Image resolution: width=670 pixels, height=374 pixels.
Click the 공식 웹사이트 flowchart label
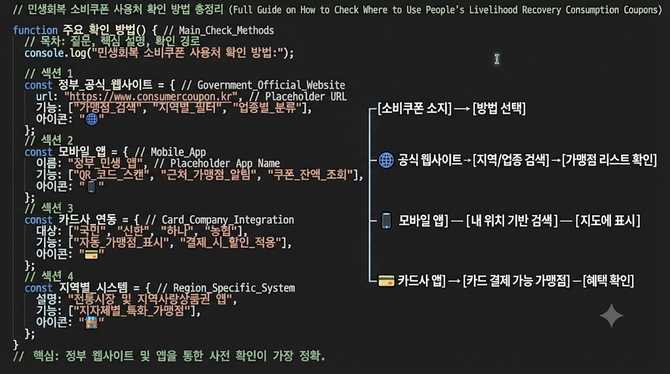[x=429, y=160]
